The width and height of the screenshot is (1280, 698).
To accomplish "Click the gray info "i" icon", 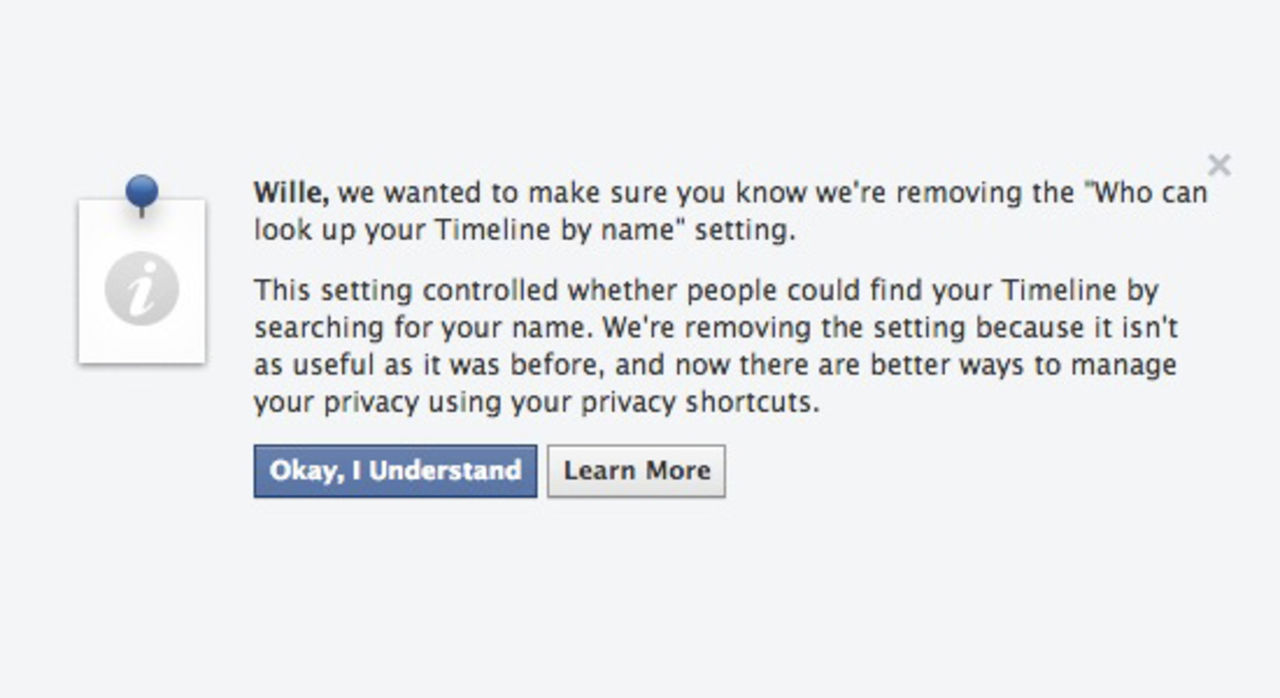I will point(142,289).
